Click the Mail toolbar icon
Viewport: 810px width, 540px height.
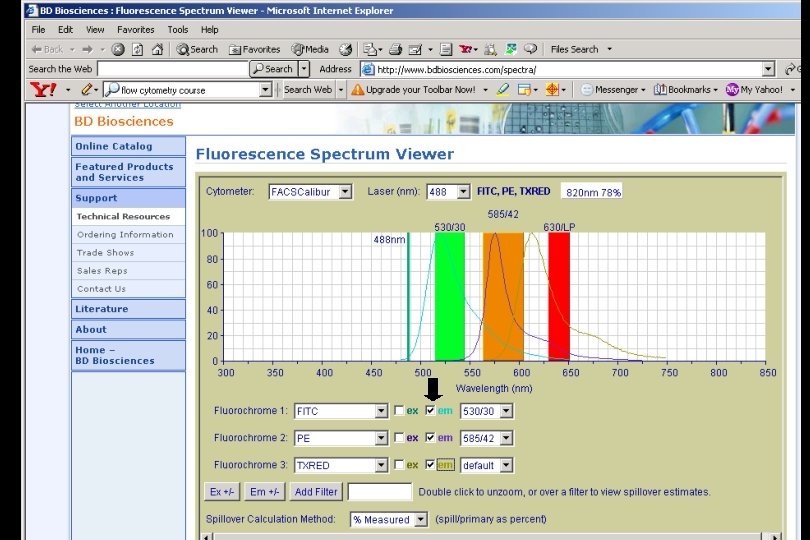coord(370,50)
